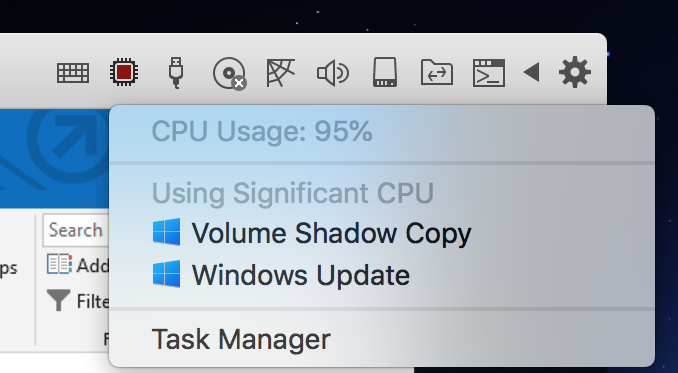
Task: Click the keyboard icon in the status bar
Action: click(73, 73)
